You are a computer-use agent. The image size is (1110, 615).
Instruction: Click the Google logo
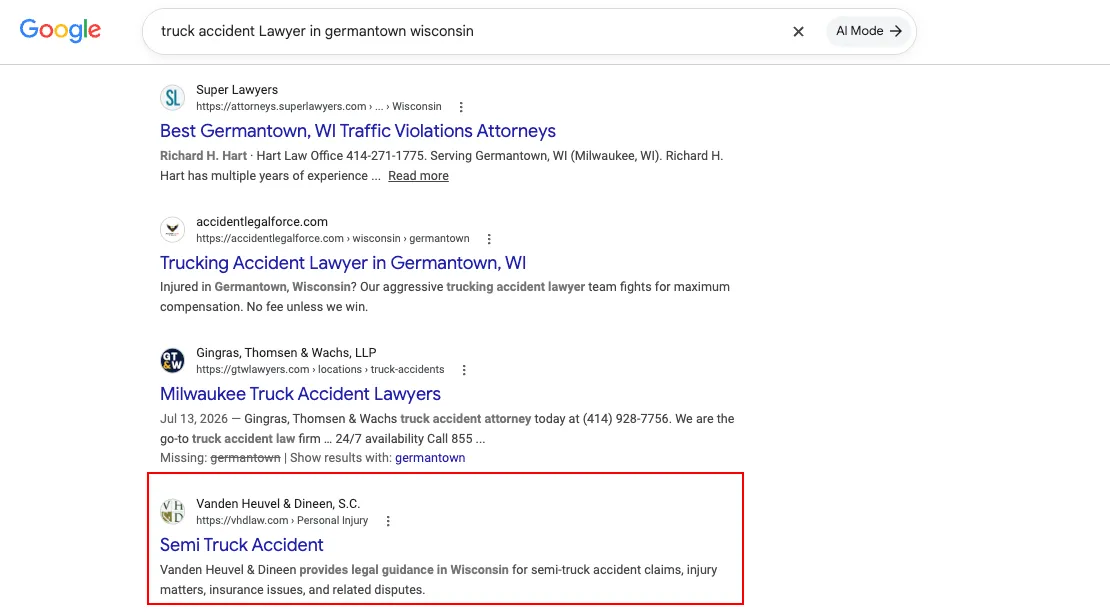pos(60,30)
